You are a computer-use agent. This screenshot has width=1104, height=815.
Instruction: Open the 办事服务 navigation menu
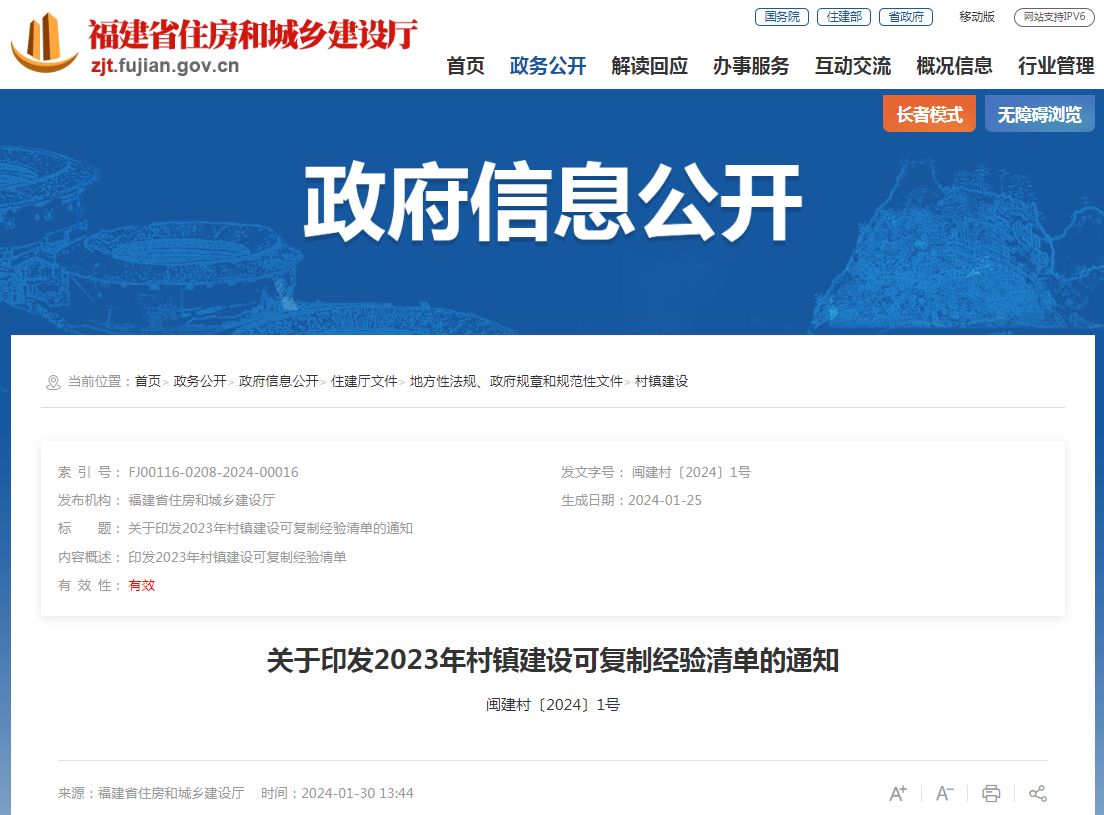[x=751, y=66]
